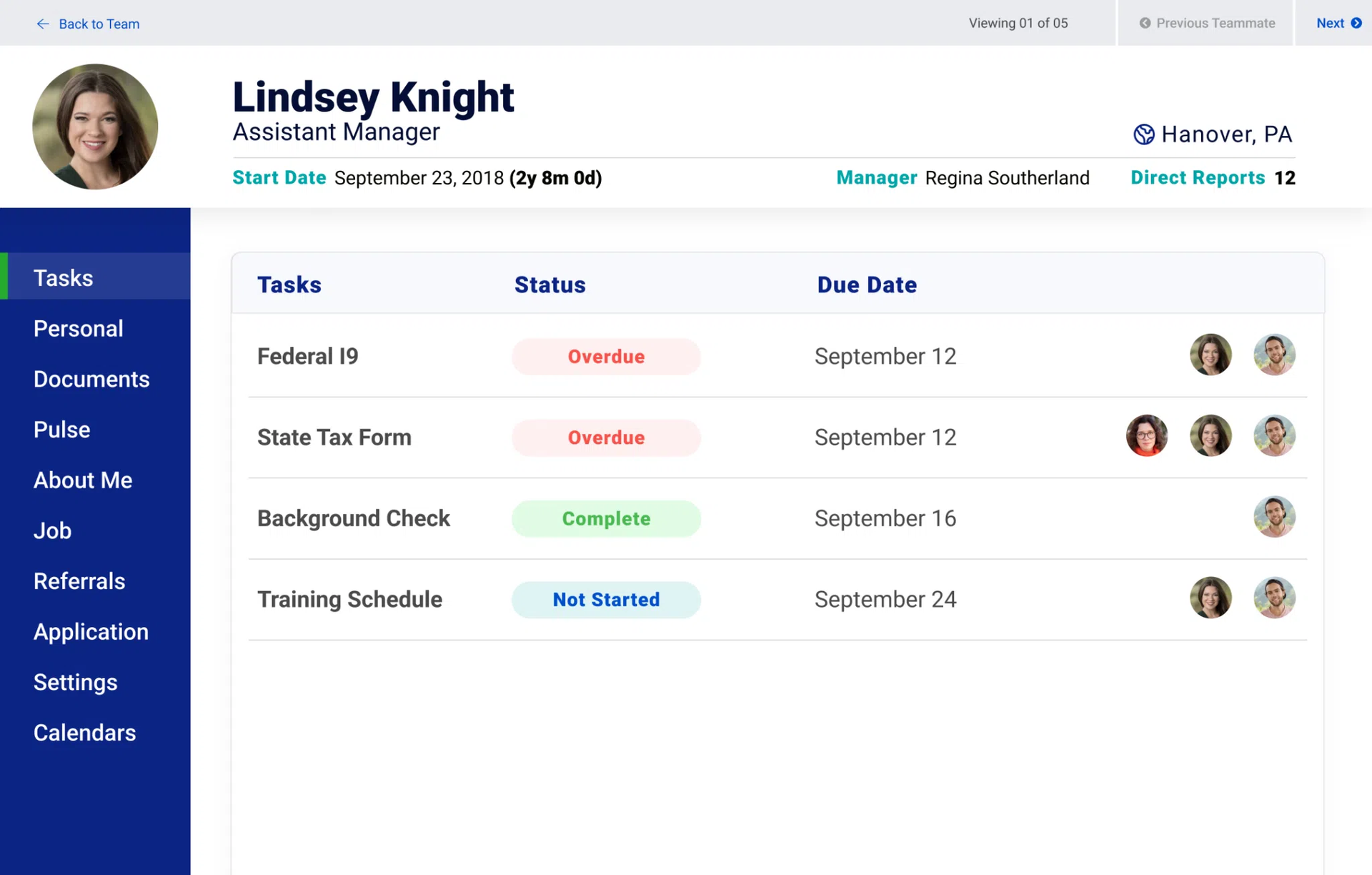Click the Next teammate button

[1331, 23]
